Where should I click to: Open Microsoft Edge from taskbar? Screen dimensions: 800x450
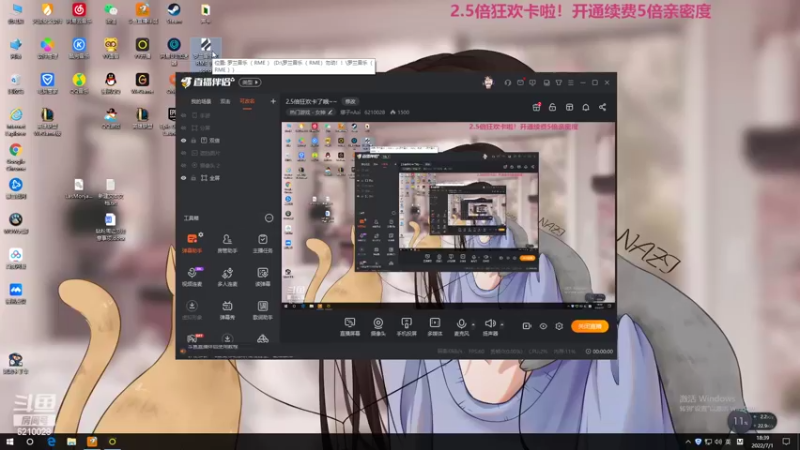pos(52,442)
